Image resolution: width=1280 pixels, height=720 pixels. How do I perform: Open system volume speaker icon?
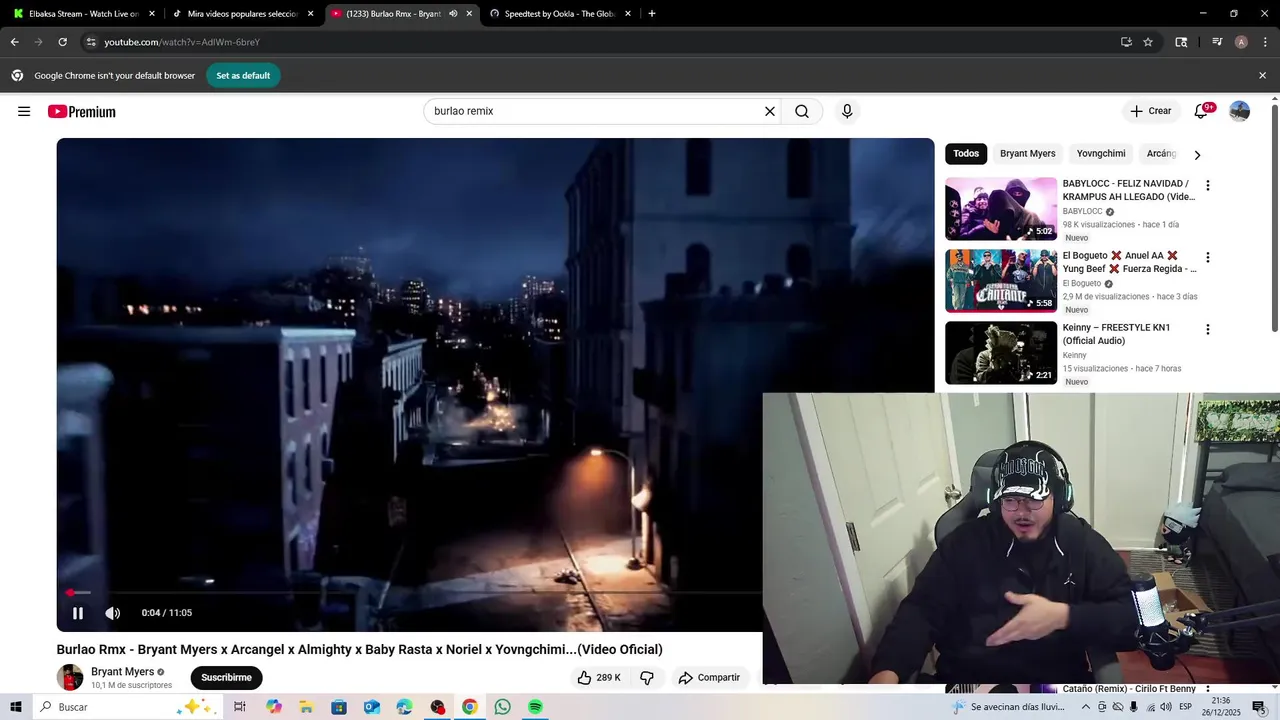point(1166,707)
